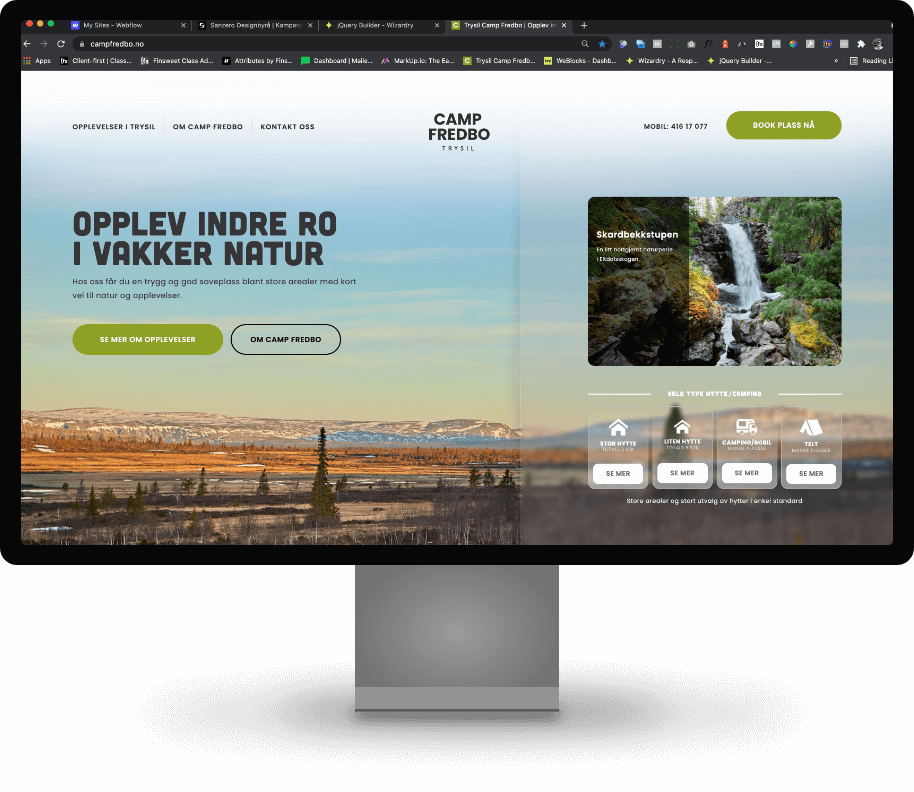
Task: Click the browser reload icon
Action: [62, 44]
